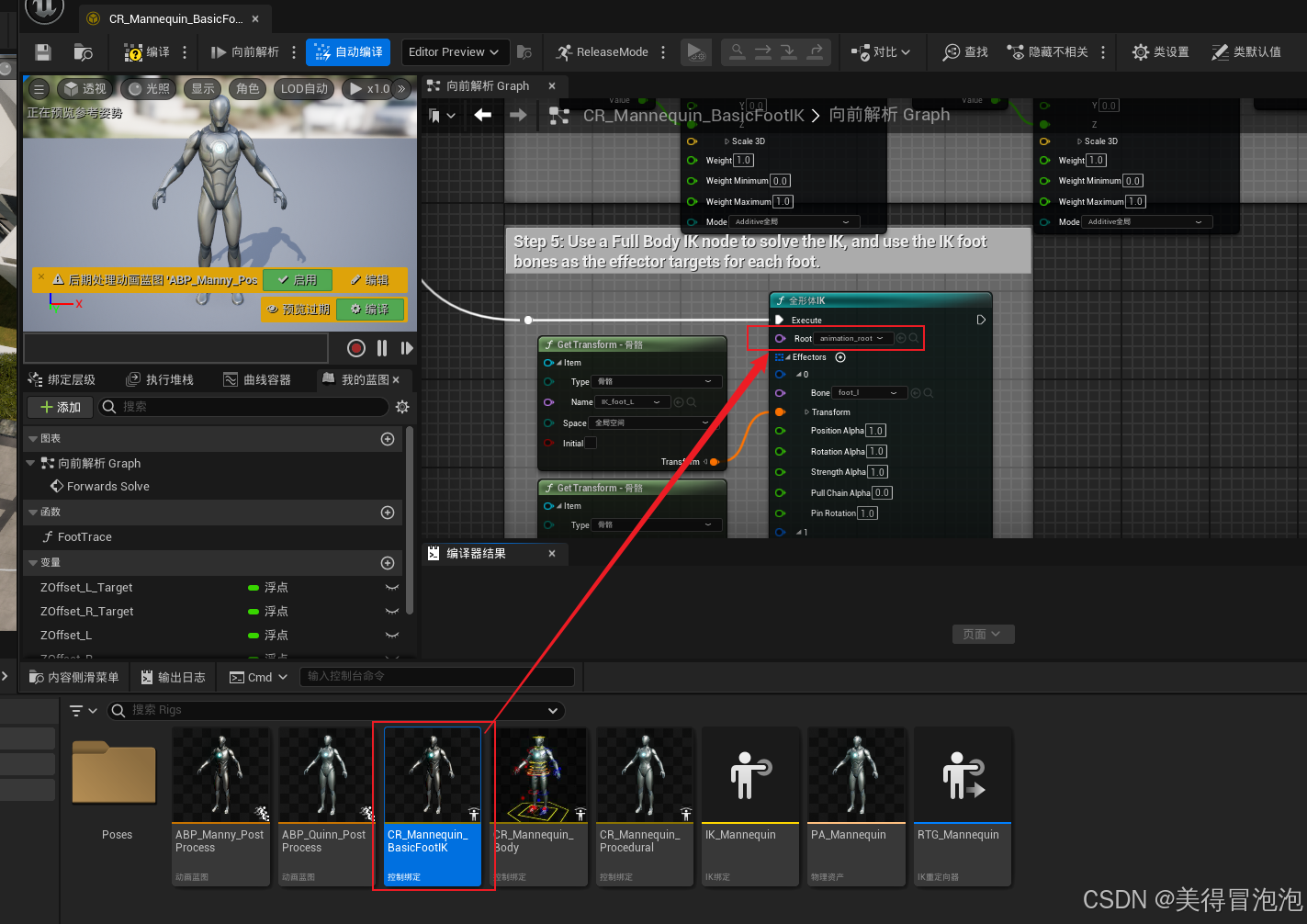Open 类设置 class settings
The image size is (1307, 924).
tap(1161, 52)
